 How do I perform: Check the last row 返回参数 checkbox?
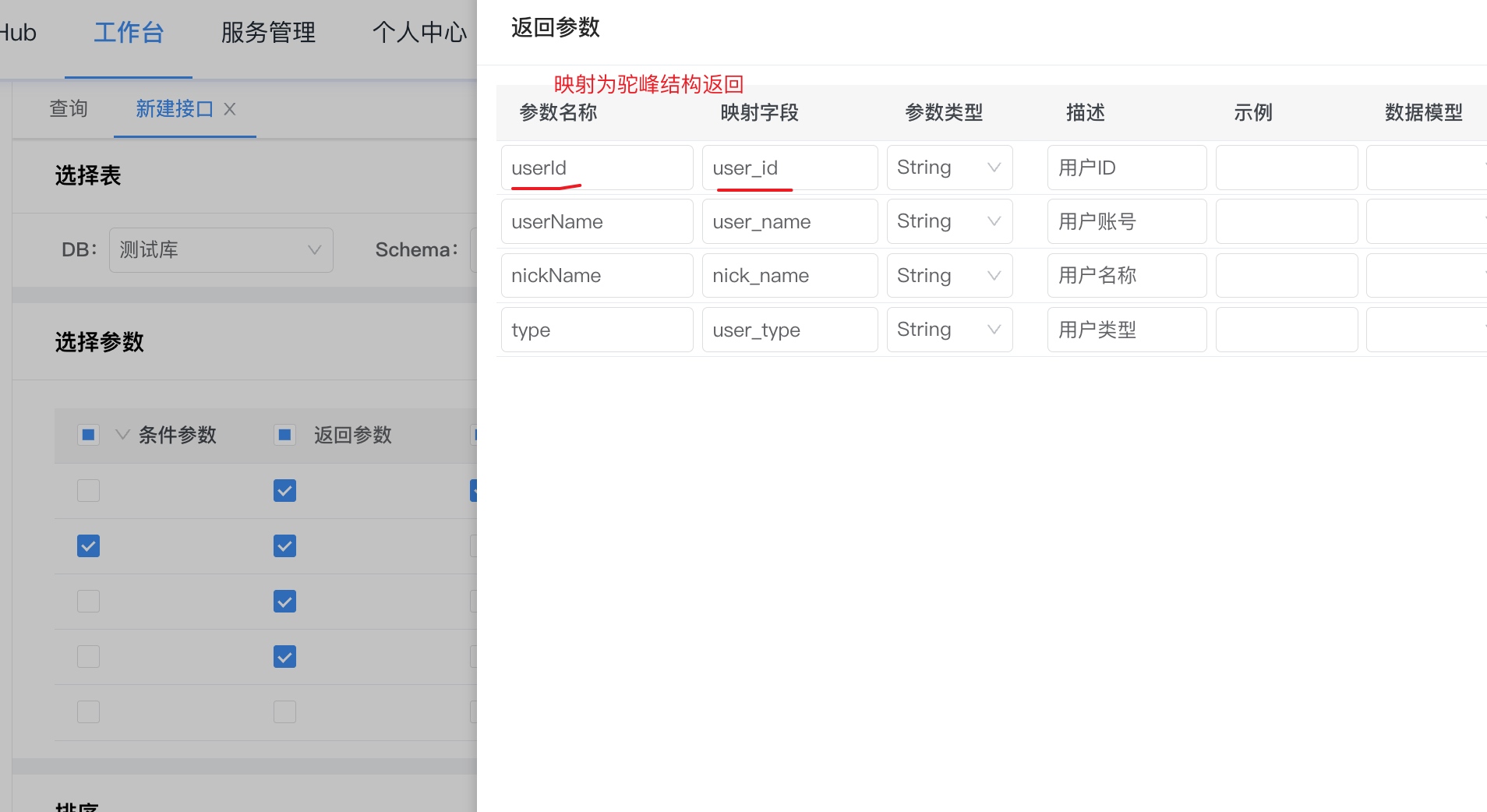tap(284, 712)
